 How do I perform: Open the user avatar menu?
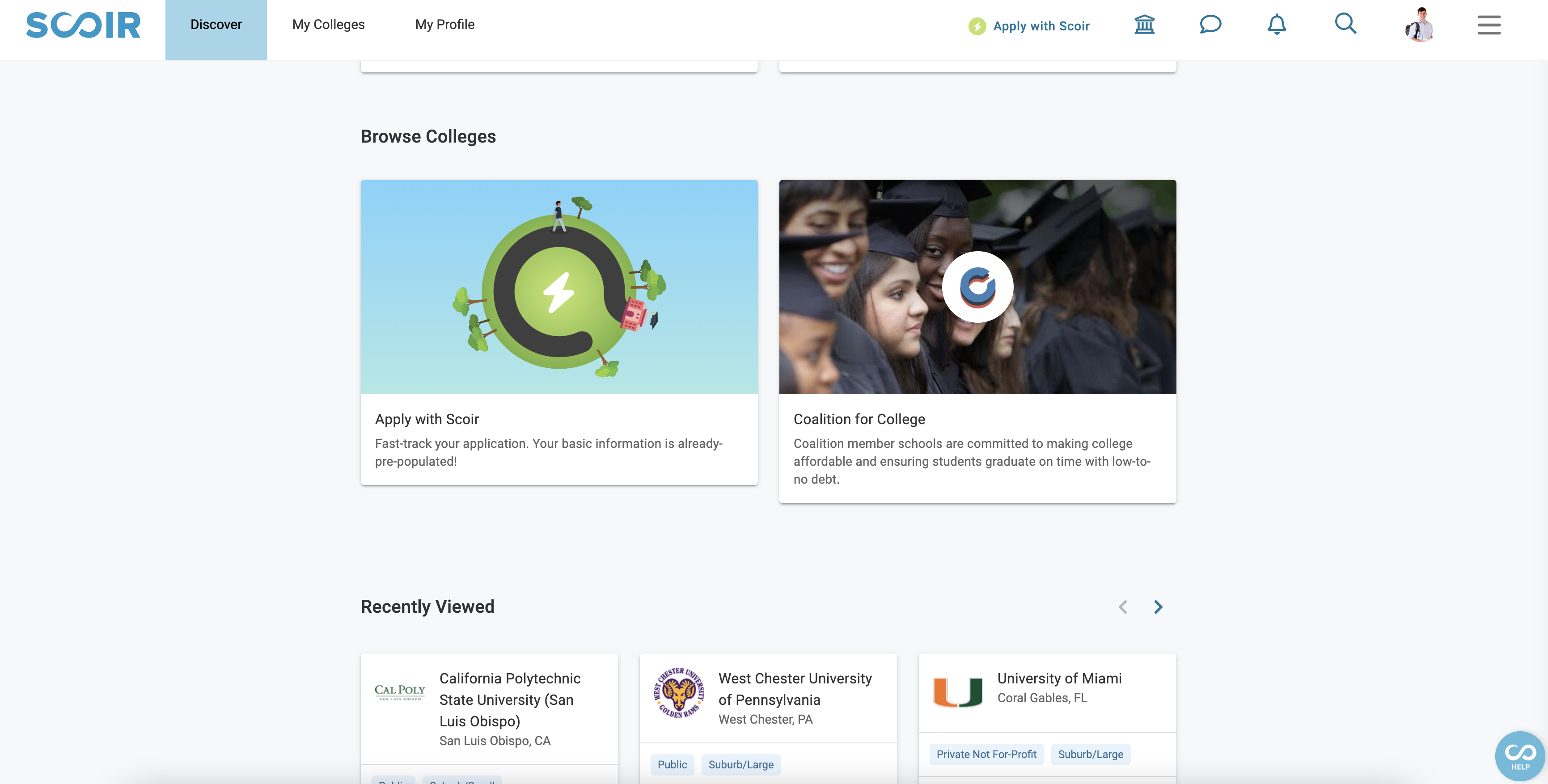[1420, 25]
